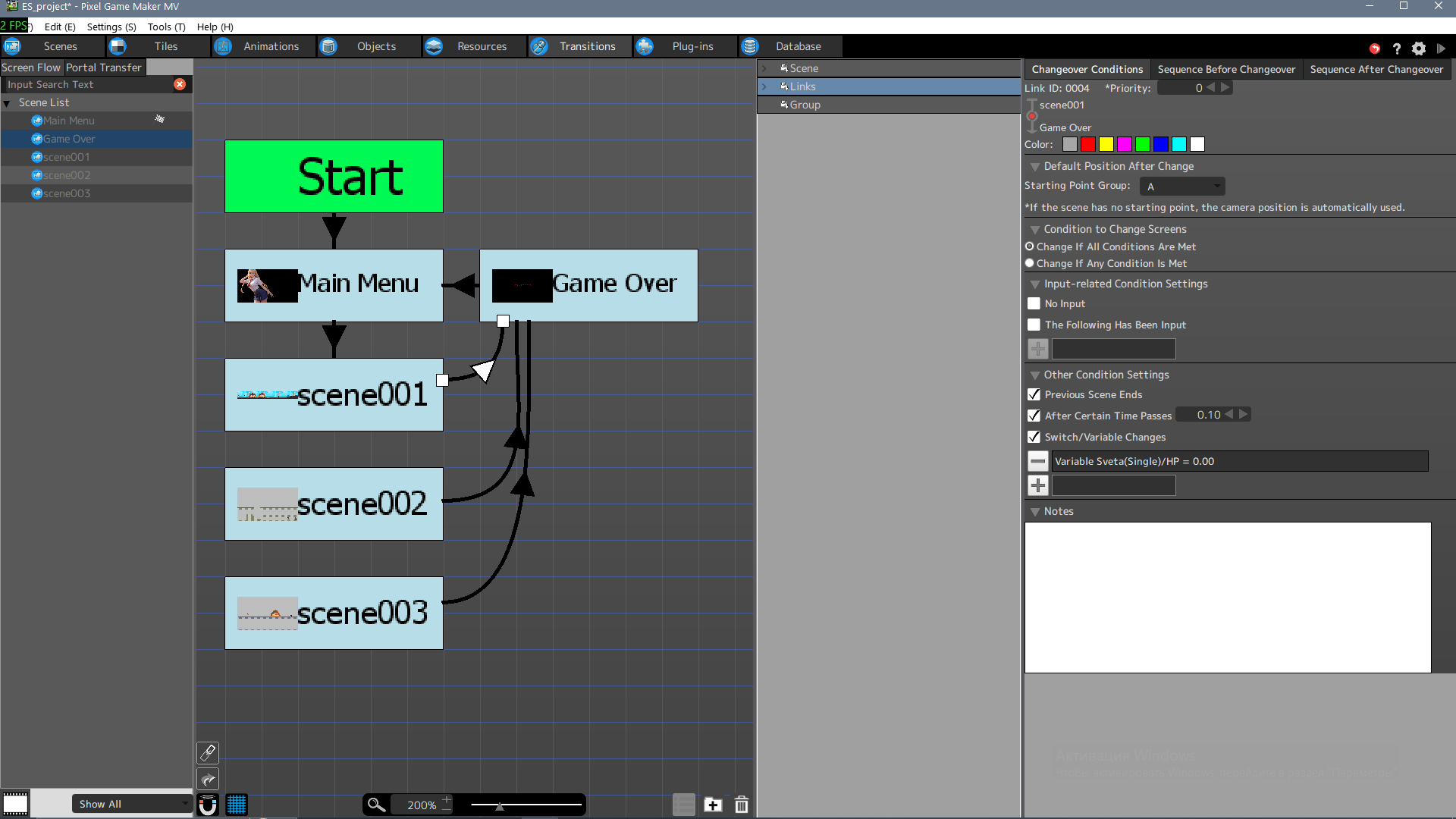Open the Objects section
Viewport: 1456px width, 819px height.
376,46
